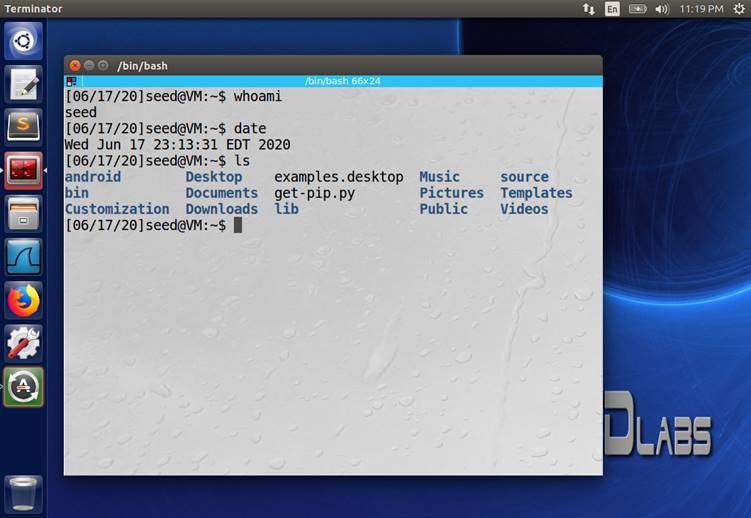Open the sound volume indicator
Screen dimensions: 751x518
(x=661, y=9)
